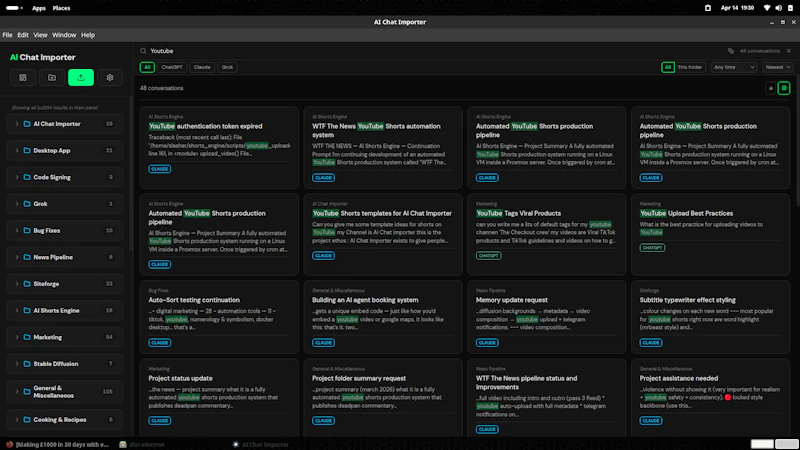
Task: Switch to grid view layout icon
Action: tap(784, 88)
